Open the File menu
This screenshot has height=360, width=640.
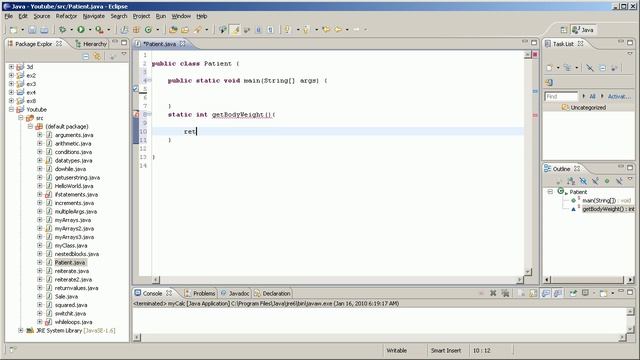9,16
